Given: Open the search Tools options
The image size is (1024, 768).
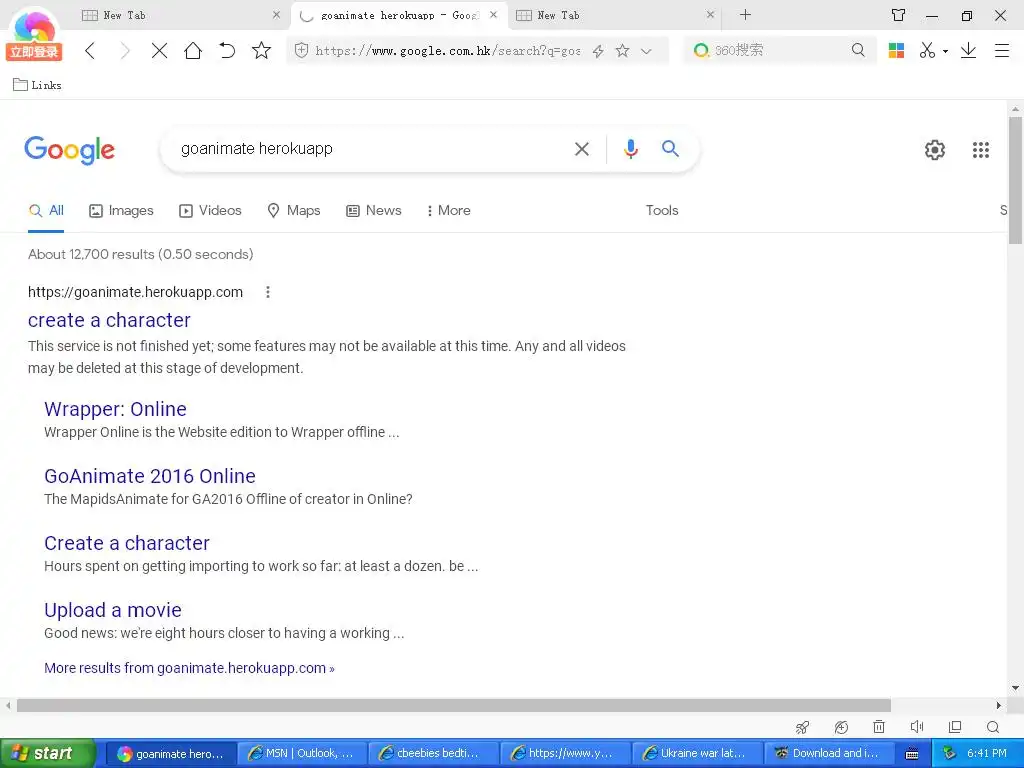Looking at the screenshot, I should (662, 210).
